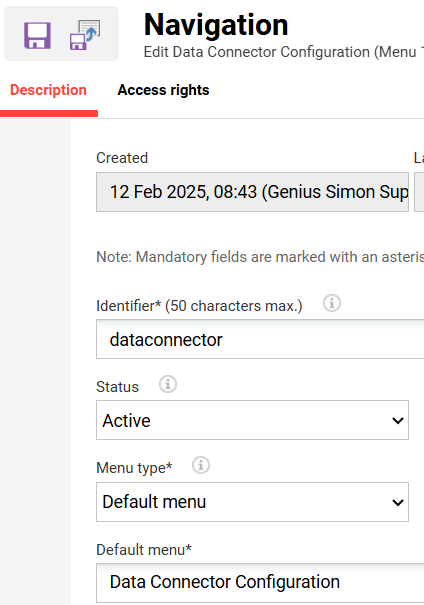Screen dimensions: 424x605
Task: Open the Menu type dropdown showing Default menu
Action: [252, 502]
